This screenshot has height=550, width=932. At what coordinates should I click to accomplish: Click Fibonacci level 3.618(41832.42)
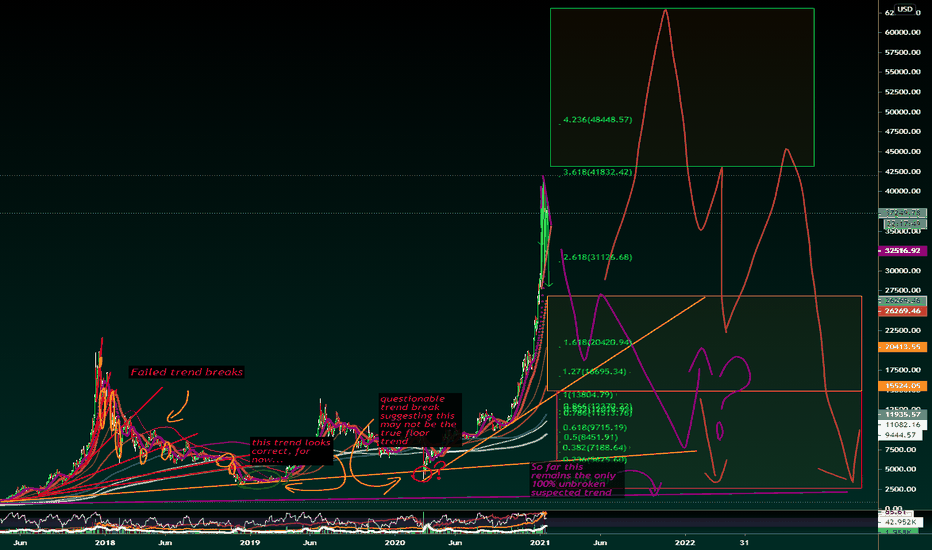coord(597,172)
